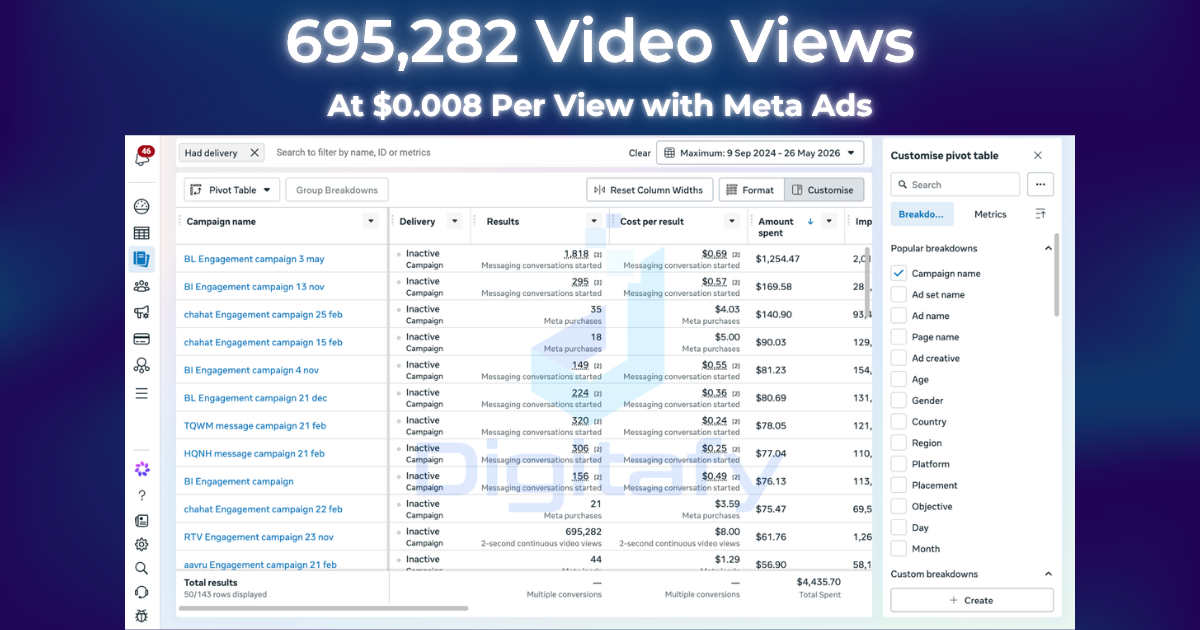Screen dimensions: 1200x630
Task: Open the Pivot Table view dropdown
Action: [x=231, y=190]
